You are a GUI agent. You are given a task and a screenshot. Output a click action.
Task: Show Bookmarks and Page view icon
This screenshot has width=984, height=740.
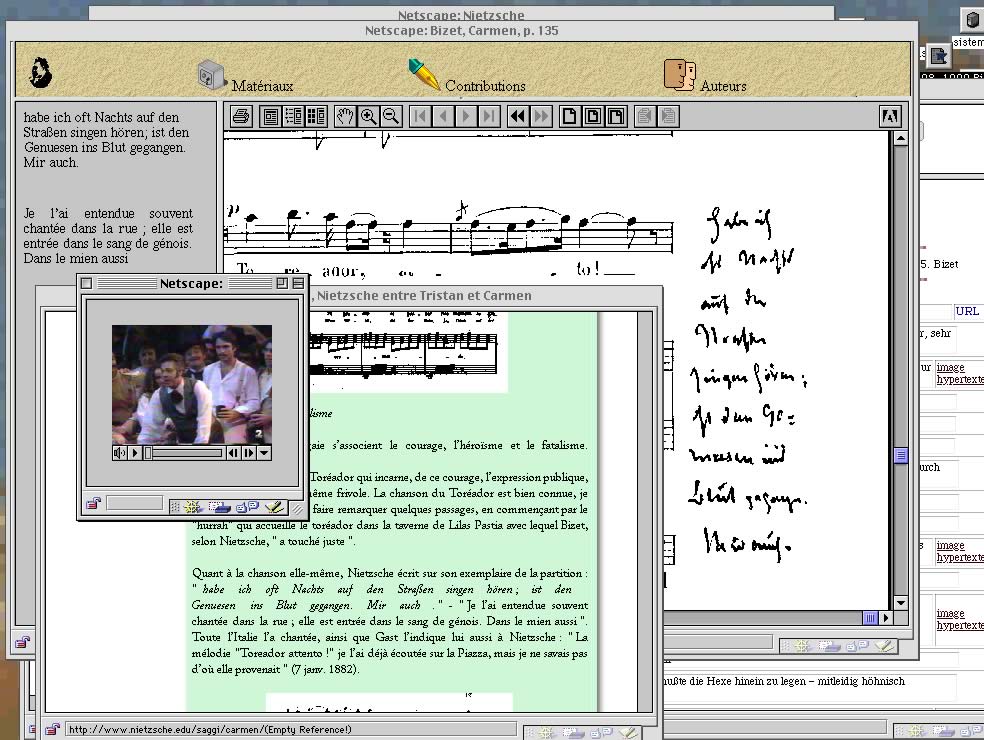[293, 116]
